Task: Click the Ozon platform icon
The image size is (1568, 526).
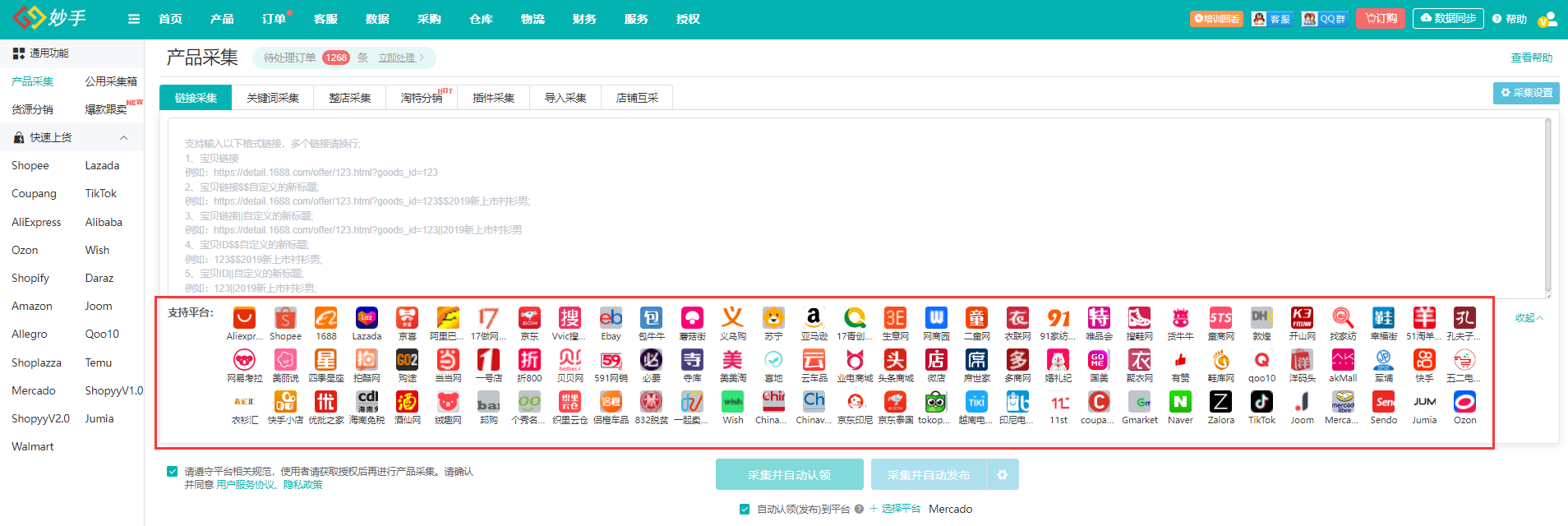Action: [1464, 401]
